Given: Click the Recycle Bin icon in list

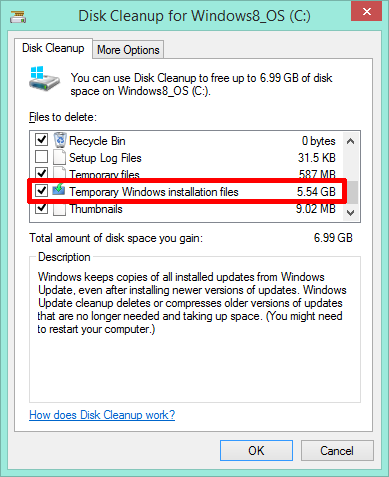Looking at the screenshot, I should (x=60, y=140).
